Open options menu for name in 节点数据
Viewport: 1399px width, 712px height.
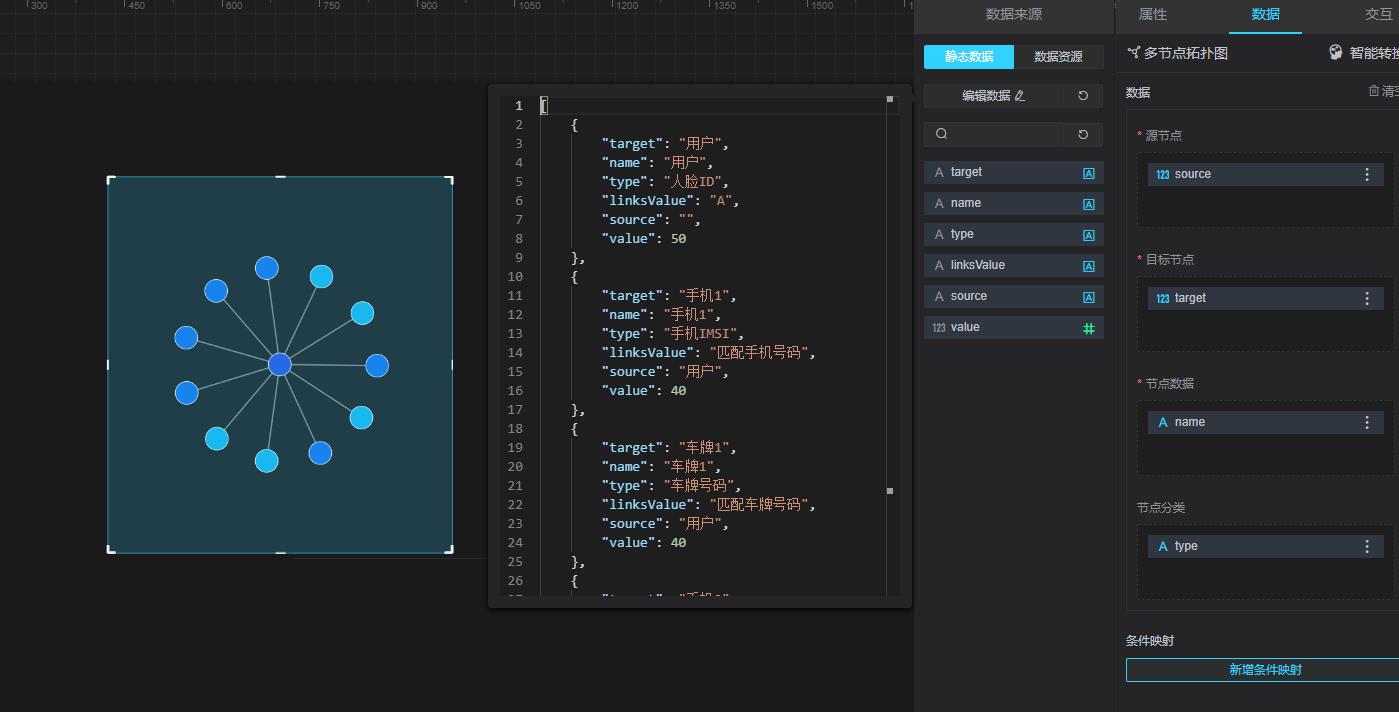pyautogui.click(x=1367, y=422)
